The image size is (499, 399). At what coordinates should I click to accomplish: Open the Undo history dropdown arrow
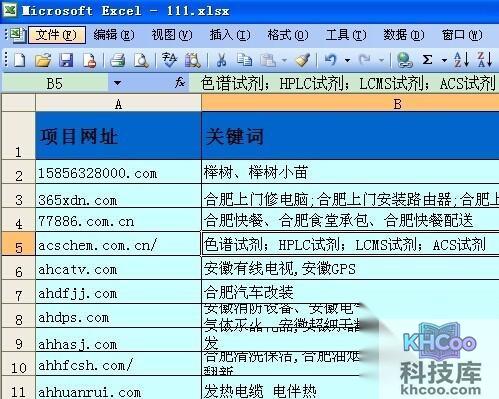[347, 61]
